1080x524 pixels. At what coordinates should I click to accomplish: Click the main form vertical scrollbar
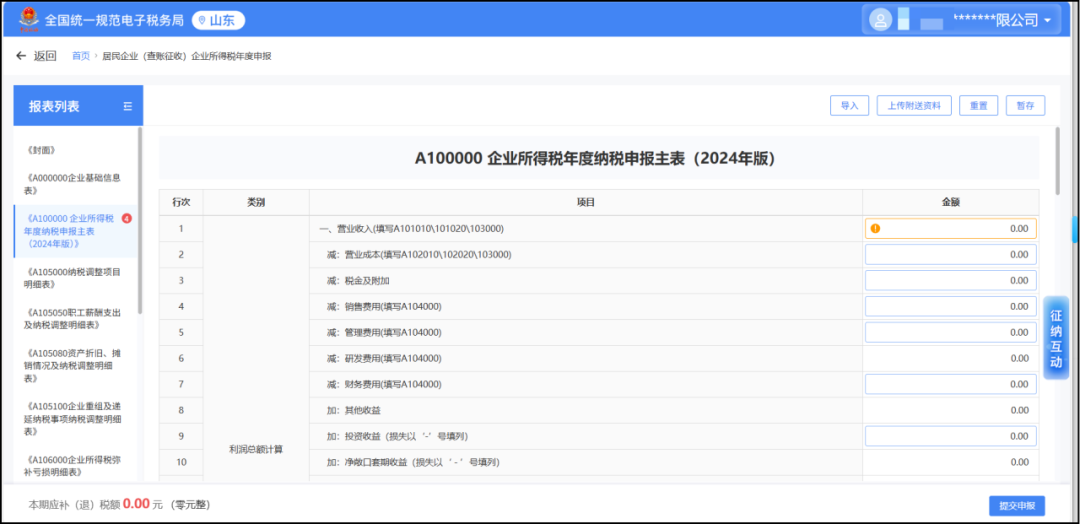[1058, 163]
